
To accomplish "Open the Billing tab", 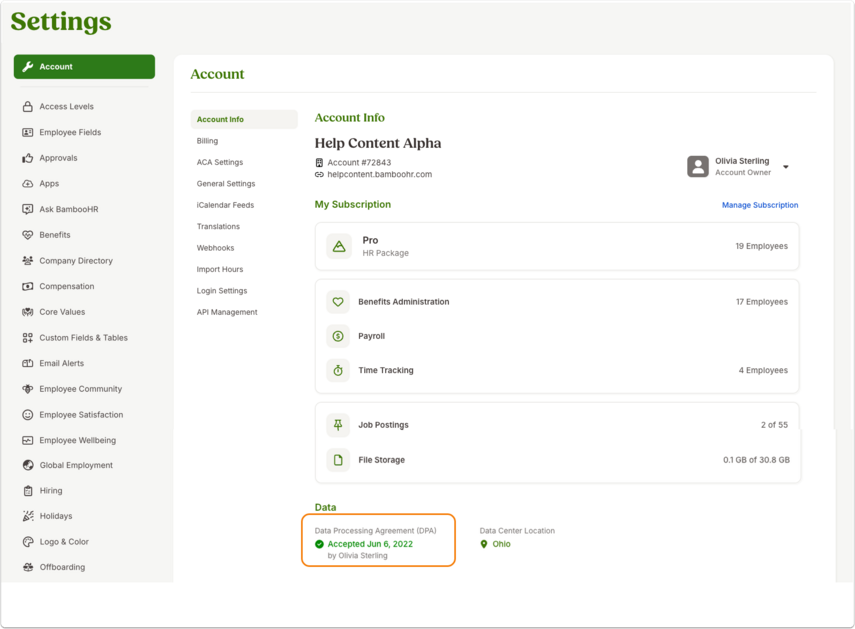I will tap(207, 141).
